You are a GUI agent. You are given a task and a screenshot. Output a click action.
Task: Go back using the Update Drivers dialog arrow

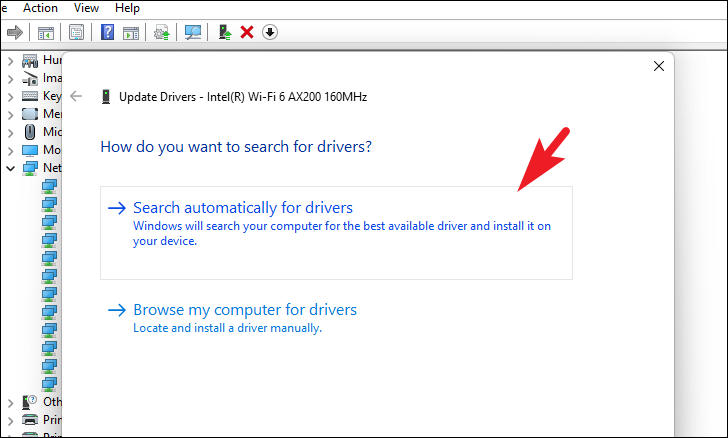click(x=76, y=96)
